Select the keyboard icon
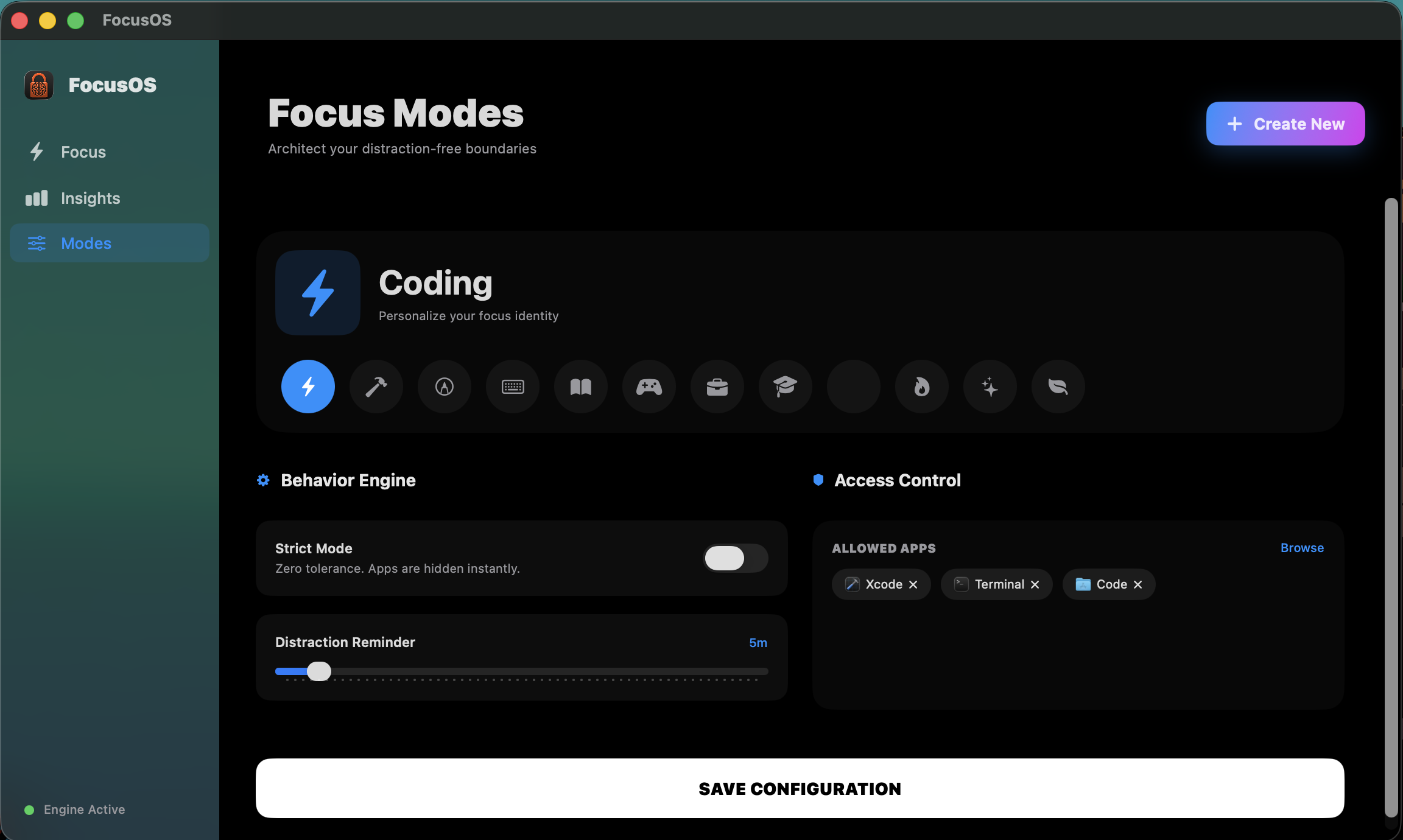 point(513,387)
